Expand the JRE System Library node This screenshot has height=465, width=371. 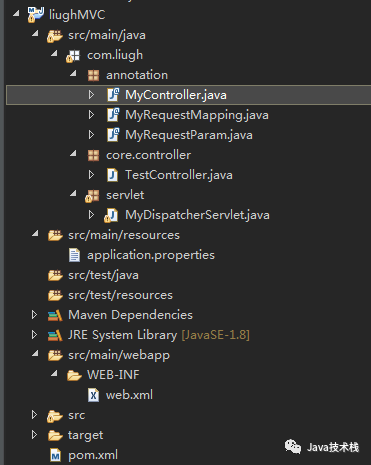(34, 335)
